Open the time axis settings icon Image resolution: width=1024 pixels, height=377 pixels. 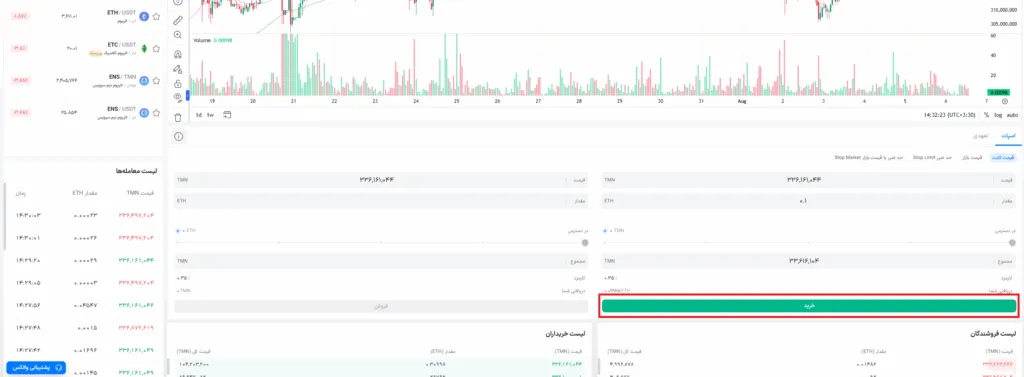[1004, 101]
